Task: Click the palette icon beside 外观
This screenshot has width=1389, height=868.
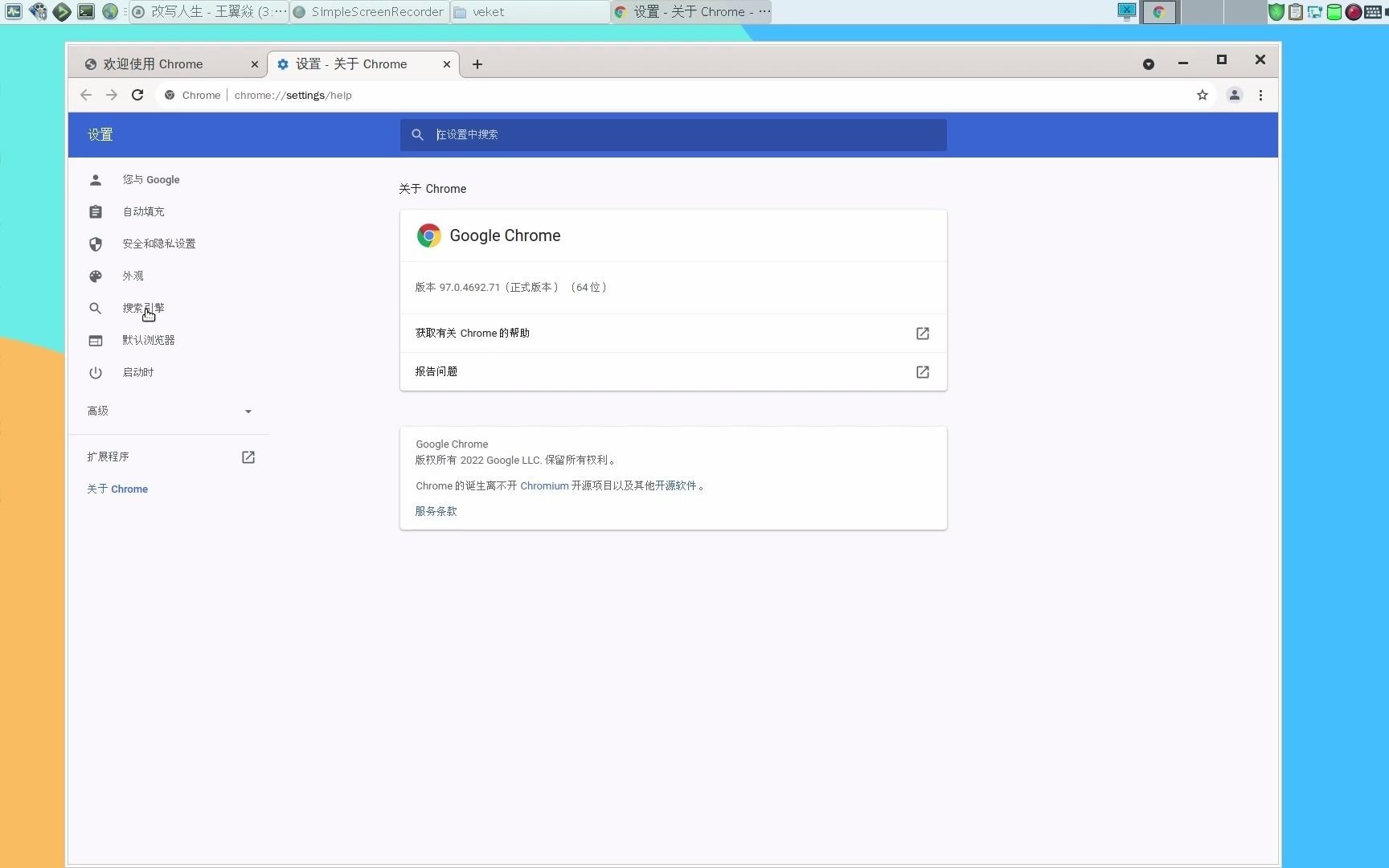Action: point(96,276)
